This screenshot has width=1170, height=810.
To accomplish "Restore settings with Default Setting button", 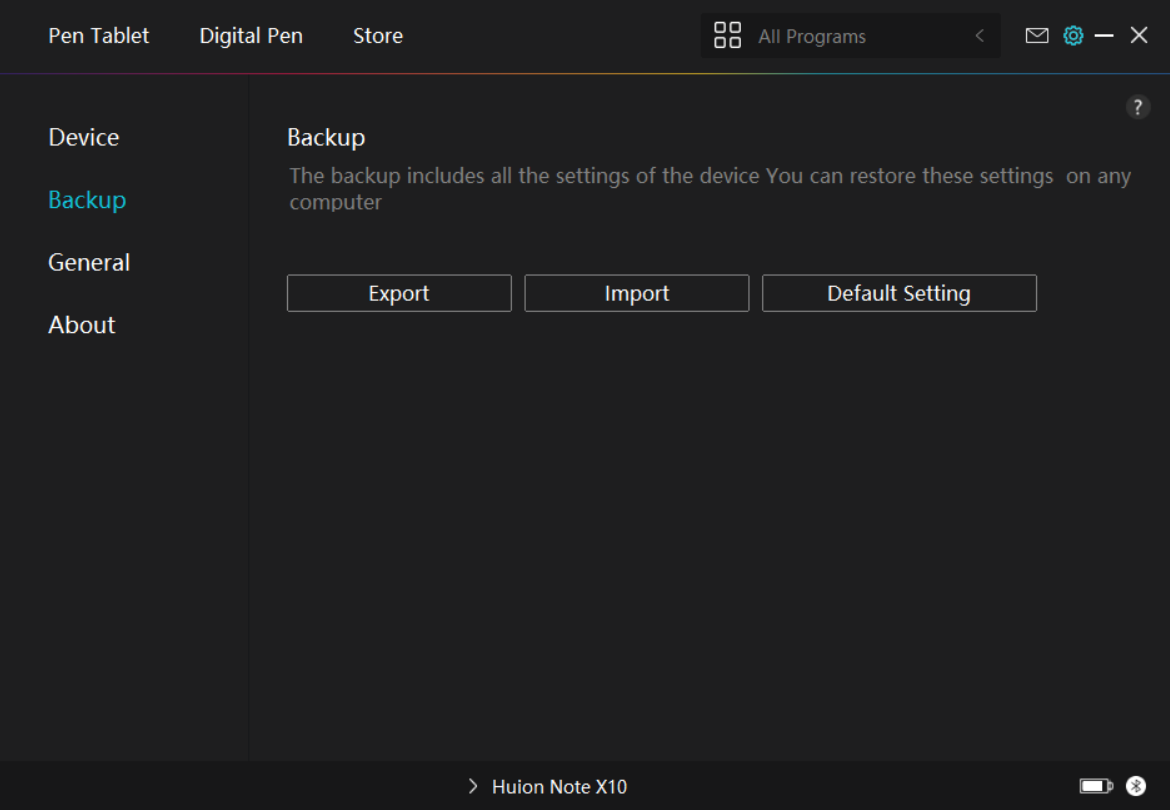I will pos(899,294).
